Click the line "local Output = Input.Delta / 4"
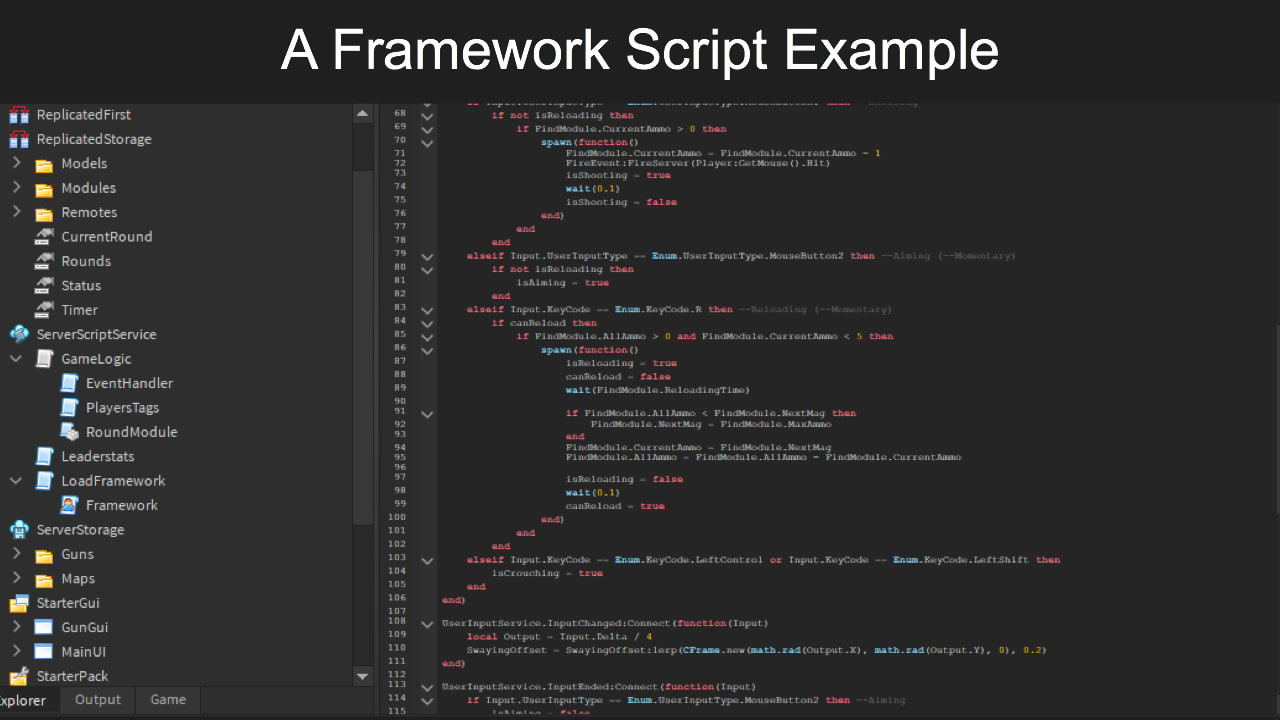The width and height of the screenshot is (1280, 720). pos(559,636)
